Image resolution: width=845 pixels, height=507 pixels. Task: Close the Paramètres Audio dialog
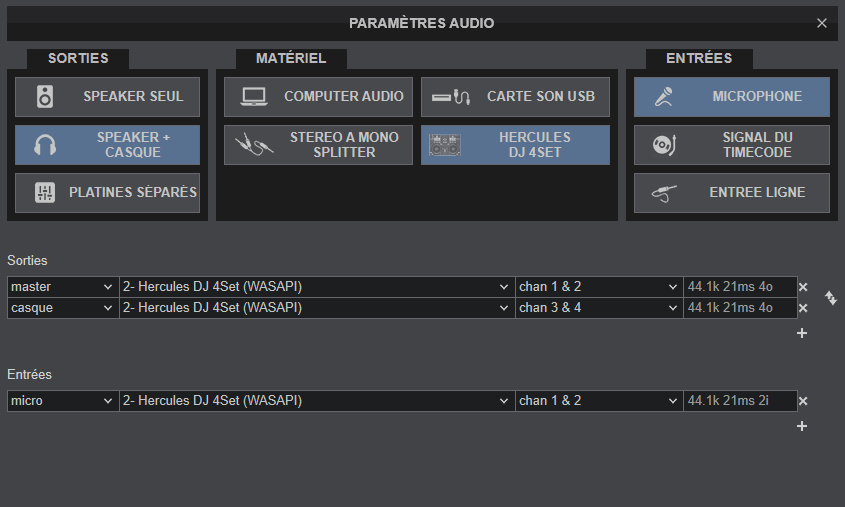[822, 23]
